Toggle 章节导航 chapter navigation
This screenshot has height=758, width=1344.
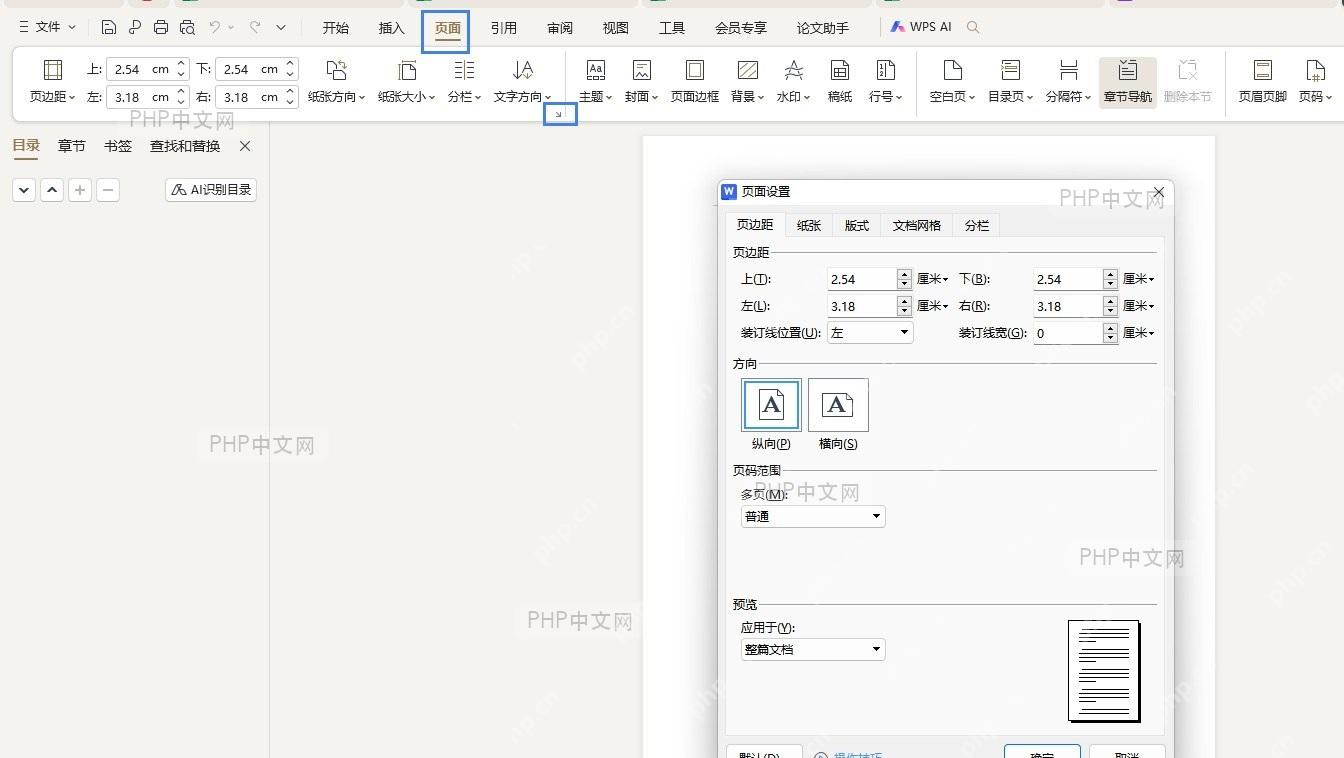click(1127, 82)
